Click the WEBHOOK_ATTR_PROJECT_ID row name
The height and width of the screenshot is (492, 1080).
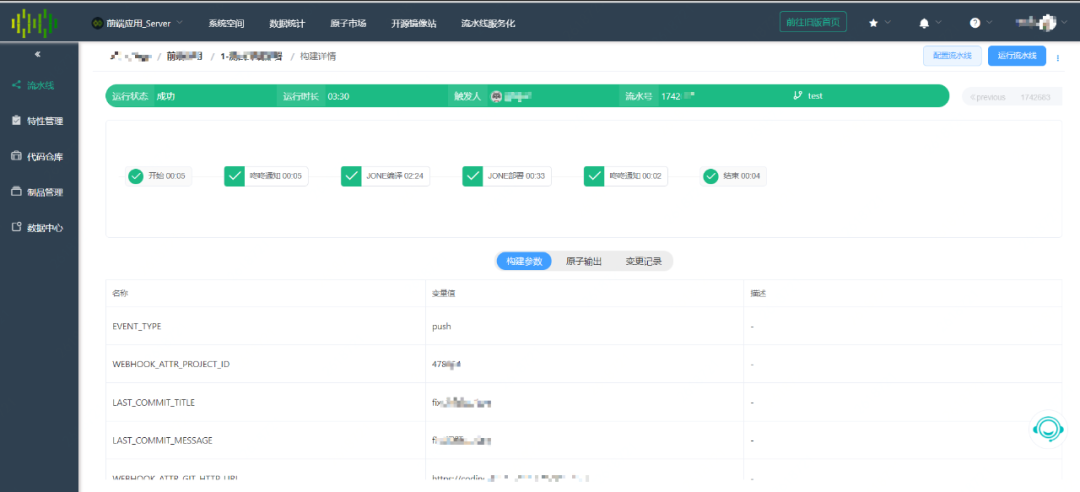coord(171,364)
